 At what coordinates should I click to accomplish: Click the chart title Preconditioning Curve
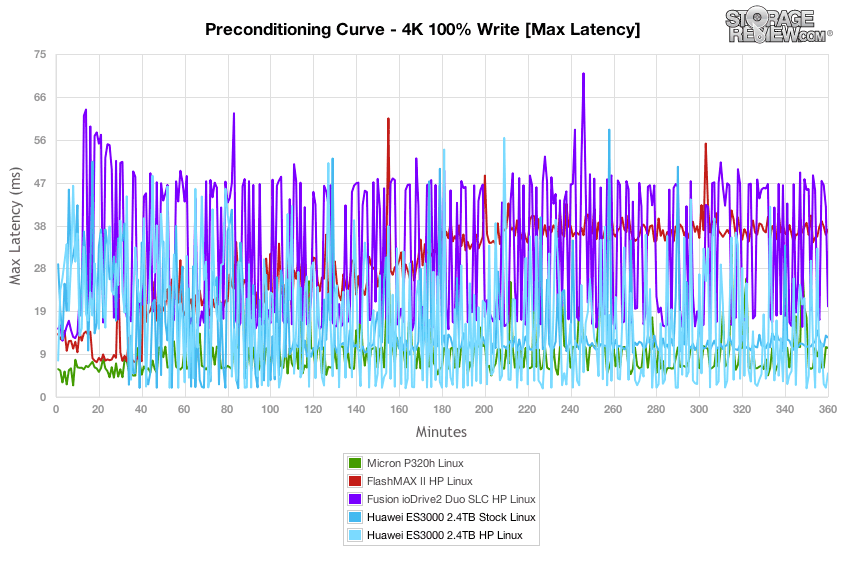click(x=422, y=29)
